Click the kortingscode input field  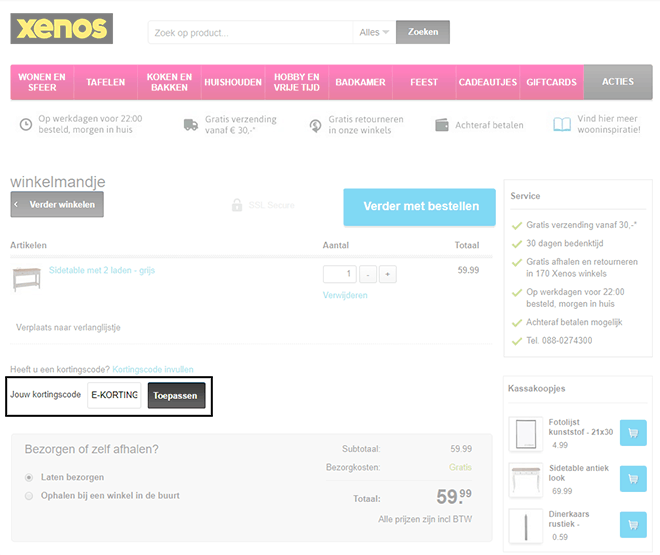(x=114, y=395)
